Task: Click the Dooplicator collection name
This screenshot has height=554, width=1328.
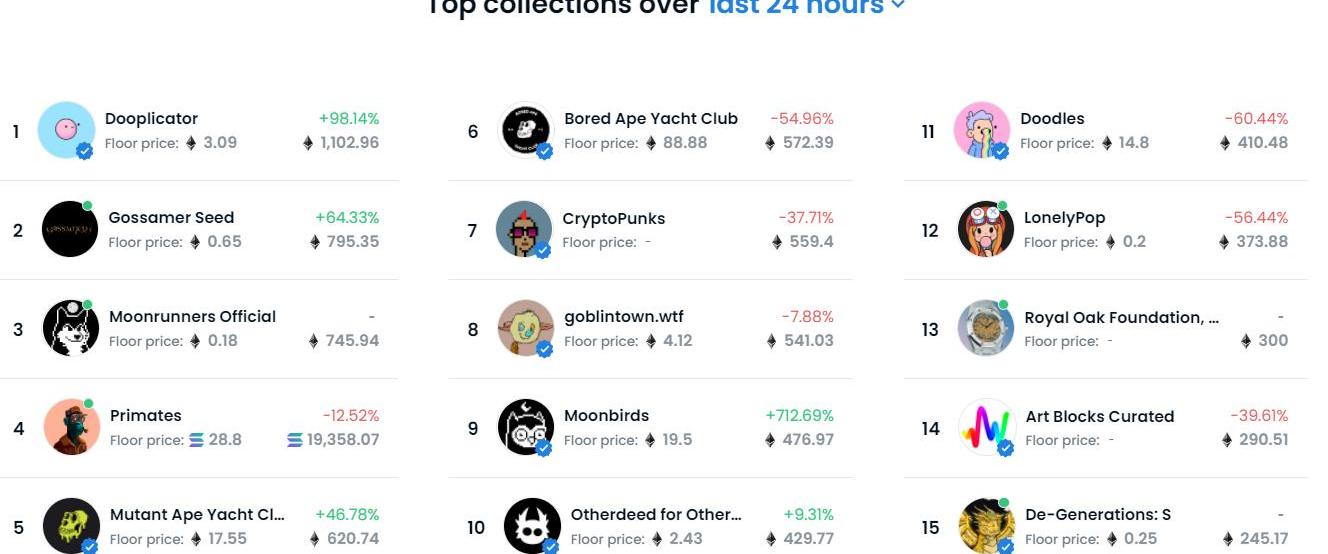Action: tap(152, 119)
